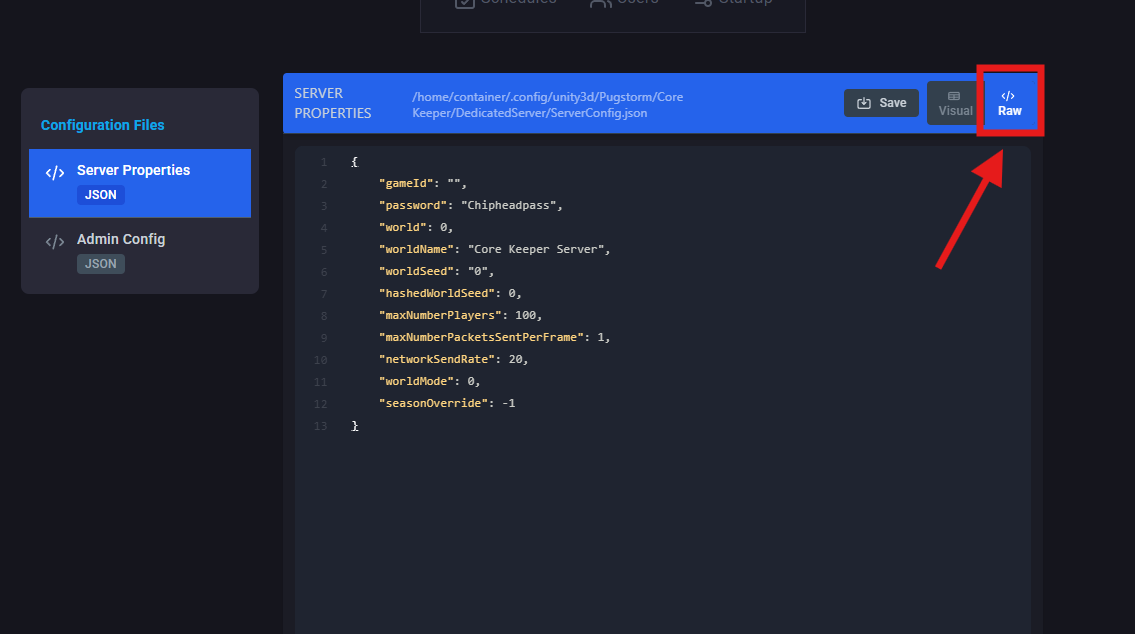The height and width of the screenshot is (634, 1135).
Task: Open the Startup tab
Action: [x=733, y=3]
